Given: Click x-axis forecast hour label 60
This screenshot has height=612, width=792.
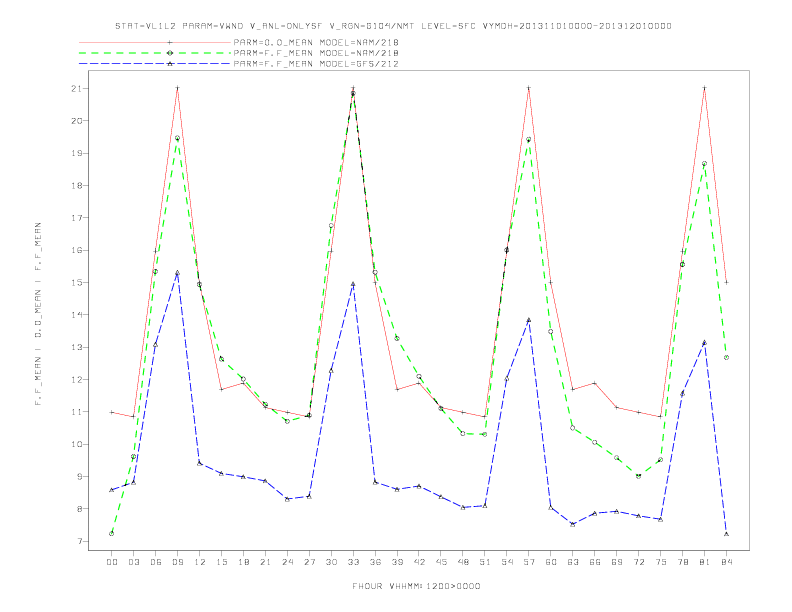Looking at the screenshot, I should pyautogui.click(x=551, y=562).
